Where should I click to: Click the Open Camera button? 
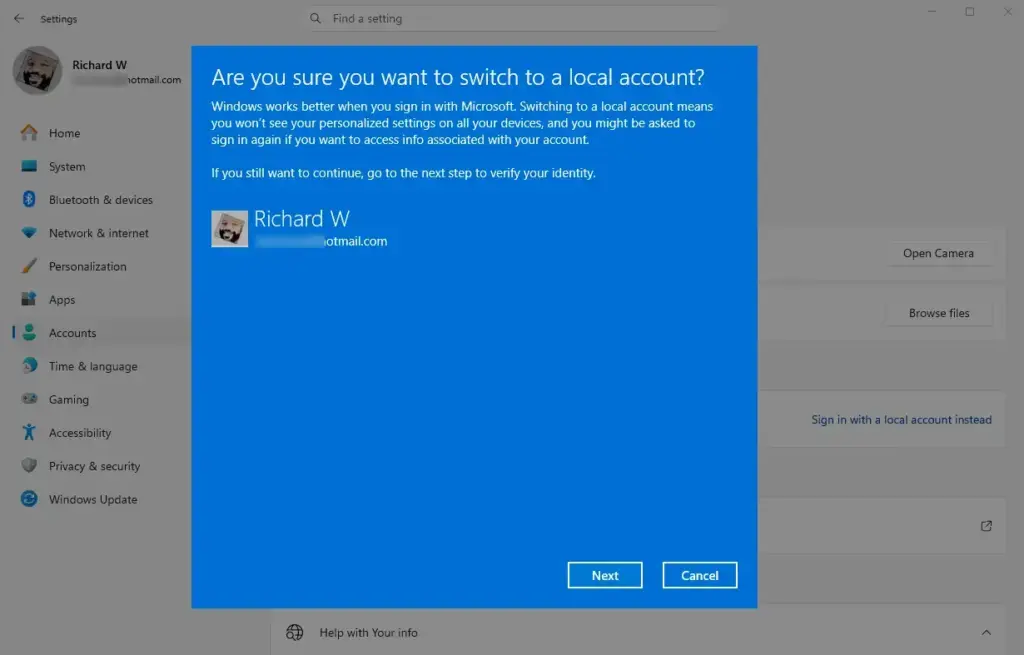(x=938, y=253)
